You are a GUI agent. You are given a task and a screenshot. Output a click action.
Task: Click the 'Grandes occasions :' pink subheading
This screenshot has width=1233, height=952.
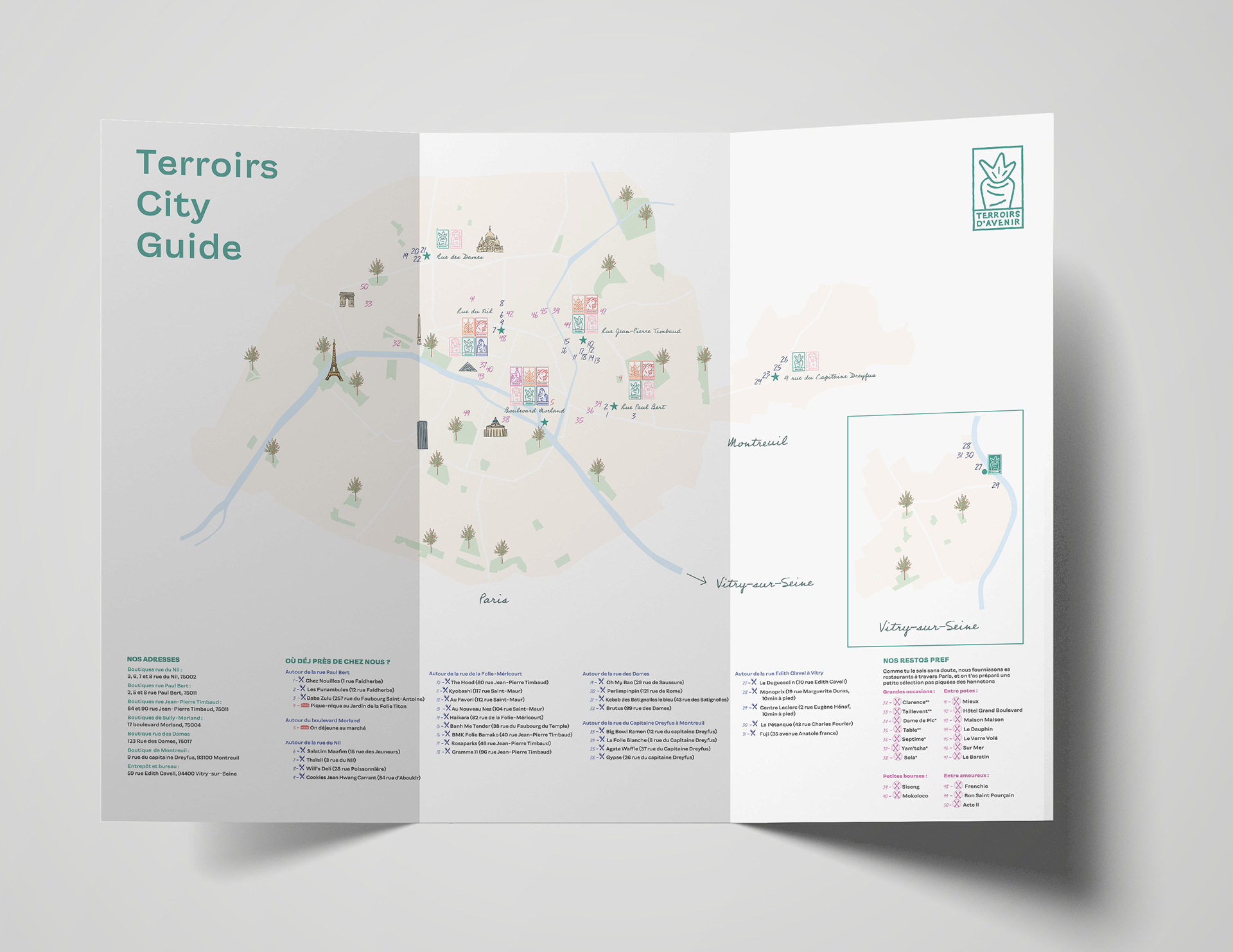pyautogui.click(x=909, y=691)
